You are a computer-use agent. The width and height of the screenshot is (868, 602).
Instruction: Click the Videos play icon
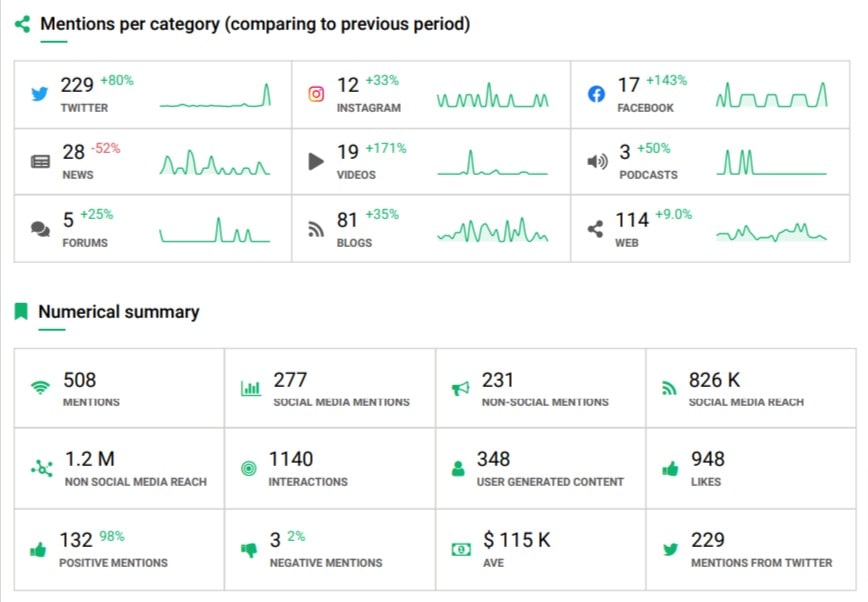316,161
